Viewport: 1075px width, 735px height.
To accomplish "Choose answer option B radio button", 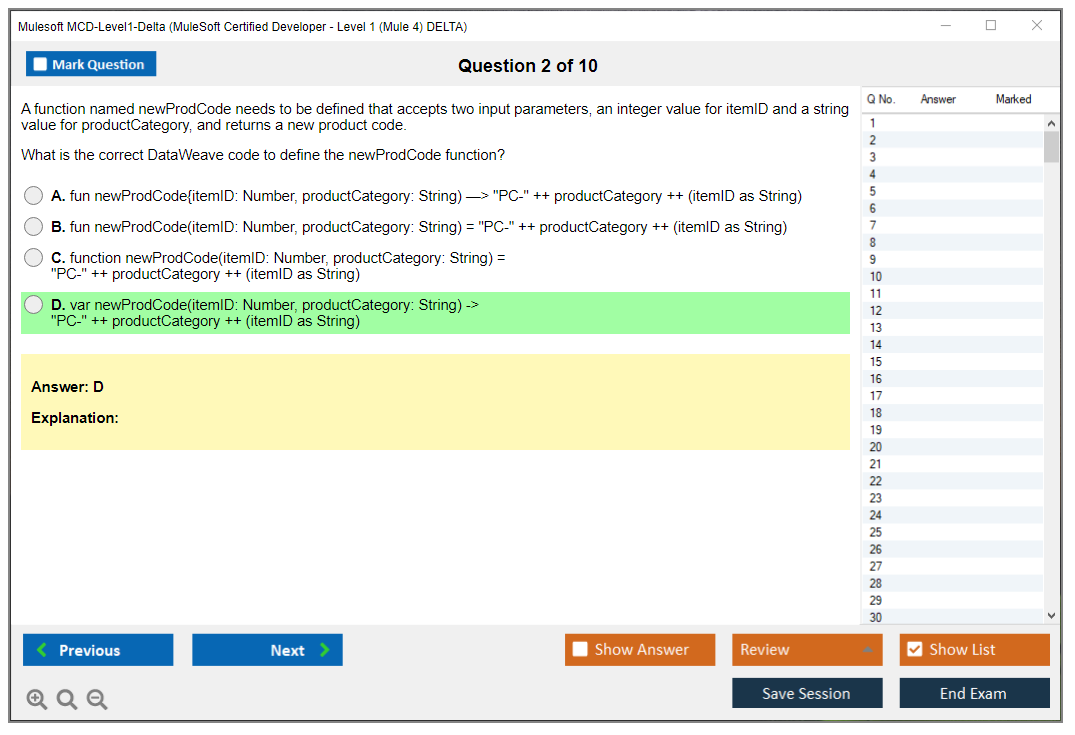I will 34,227.
